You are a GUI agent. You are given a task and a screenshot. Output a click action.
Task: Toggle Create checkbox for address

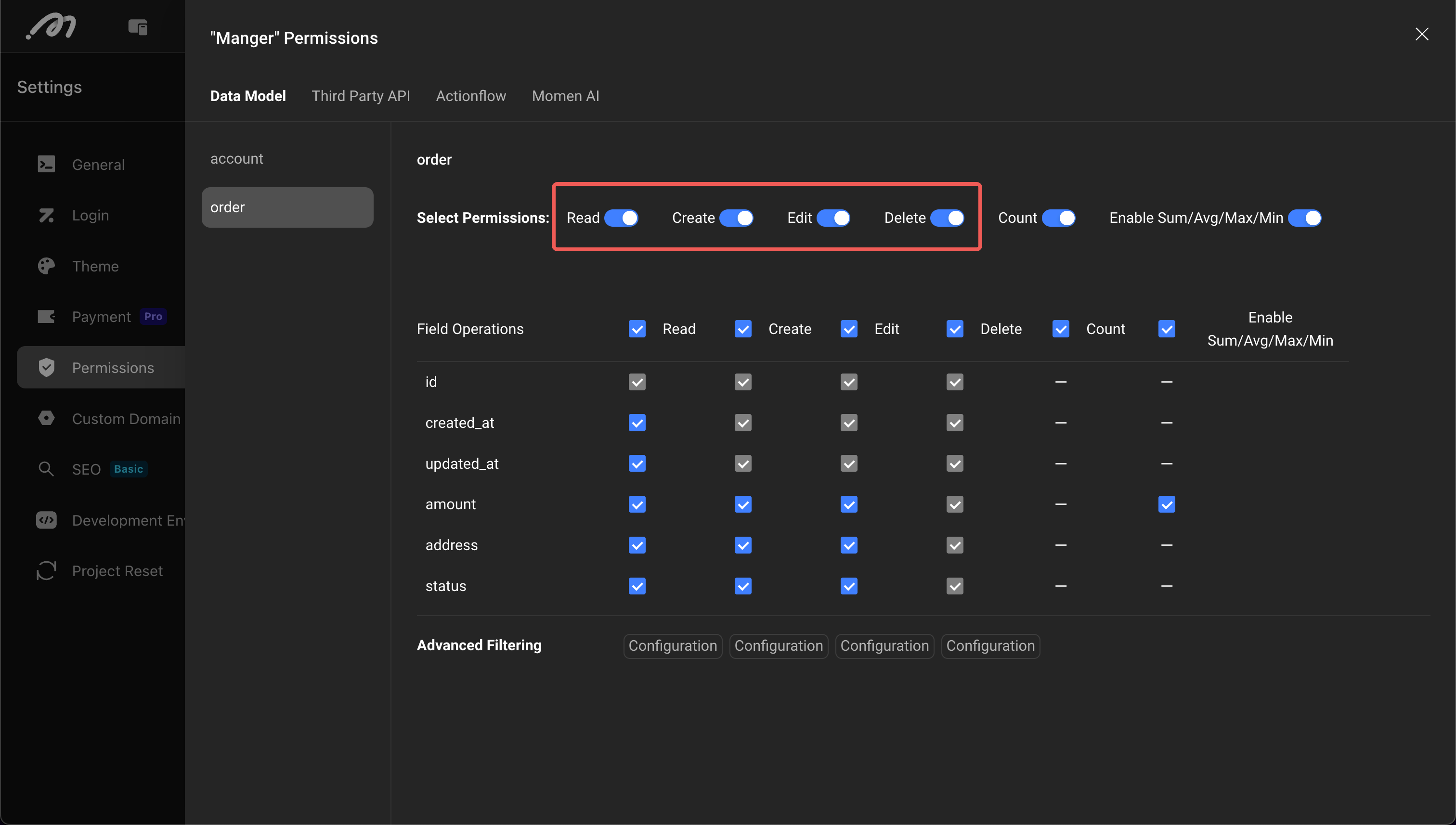click(x=743, y=545)
